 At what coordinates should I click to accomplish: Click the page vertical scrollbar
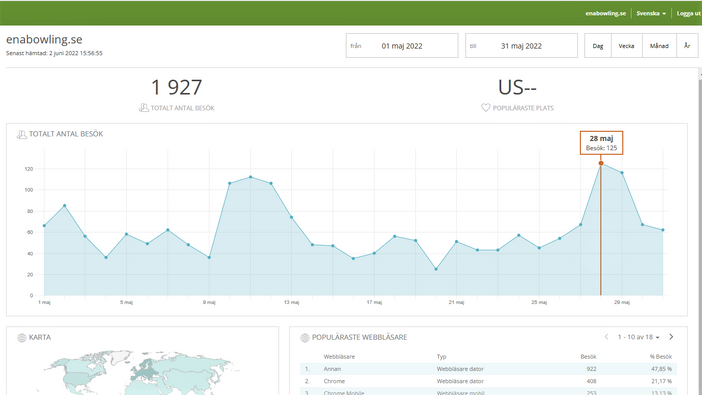700,232
